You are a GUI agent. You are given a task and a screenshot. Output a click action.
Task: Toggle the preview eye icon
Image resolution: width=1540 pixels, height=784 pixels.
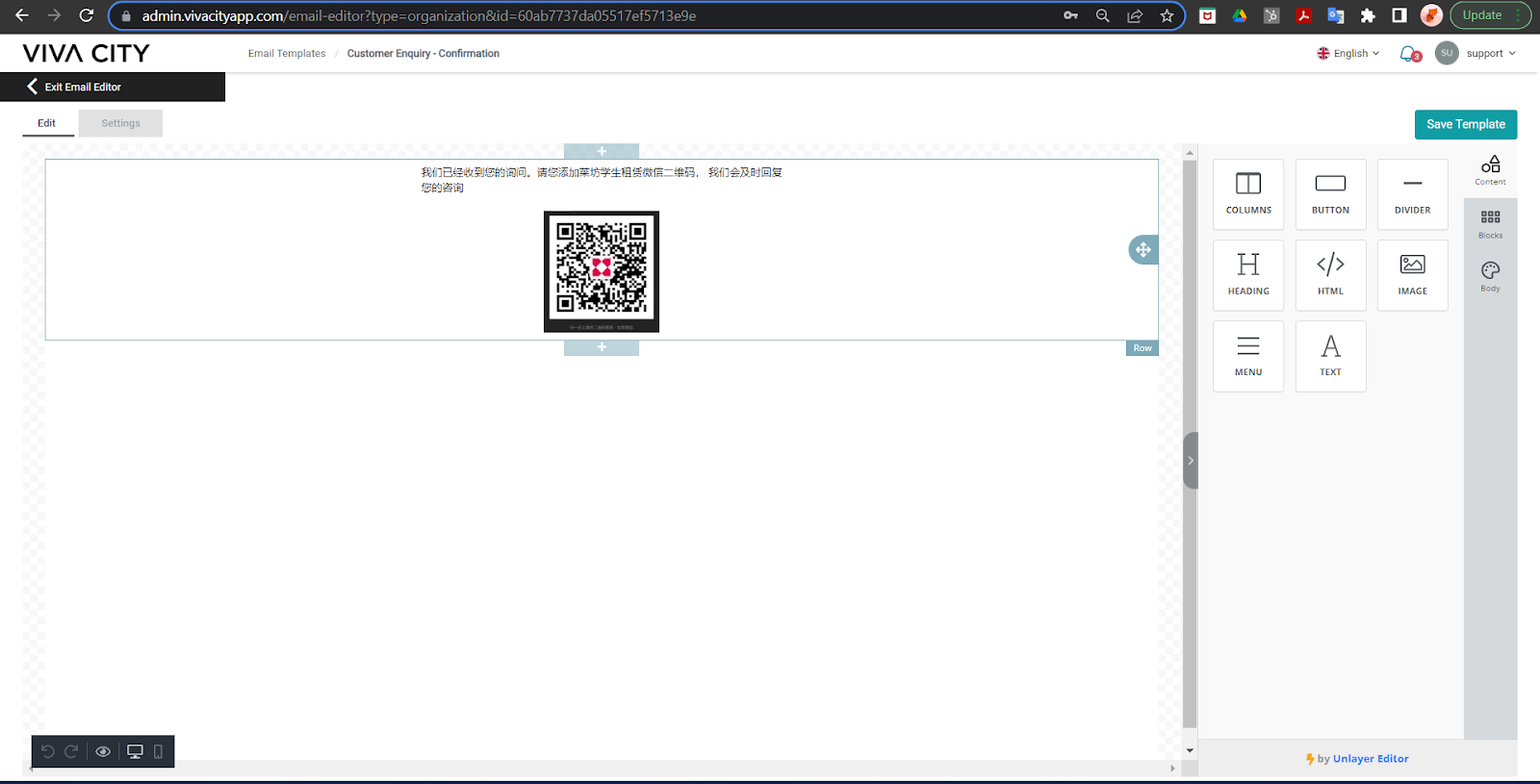click(x=103, y=751)
